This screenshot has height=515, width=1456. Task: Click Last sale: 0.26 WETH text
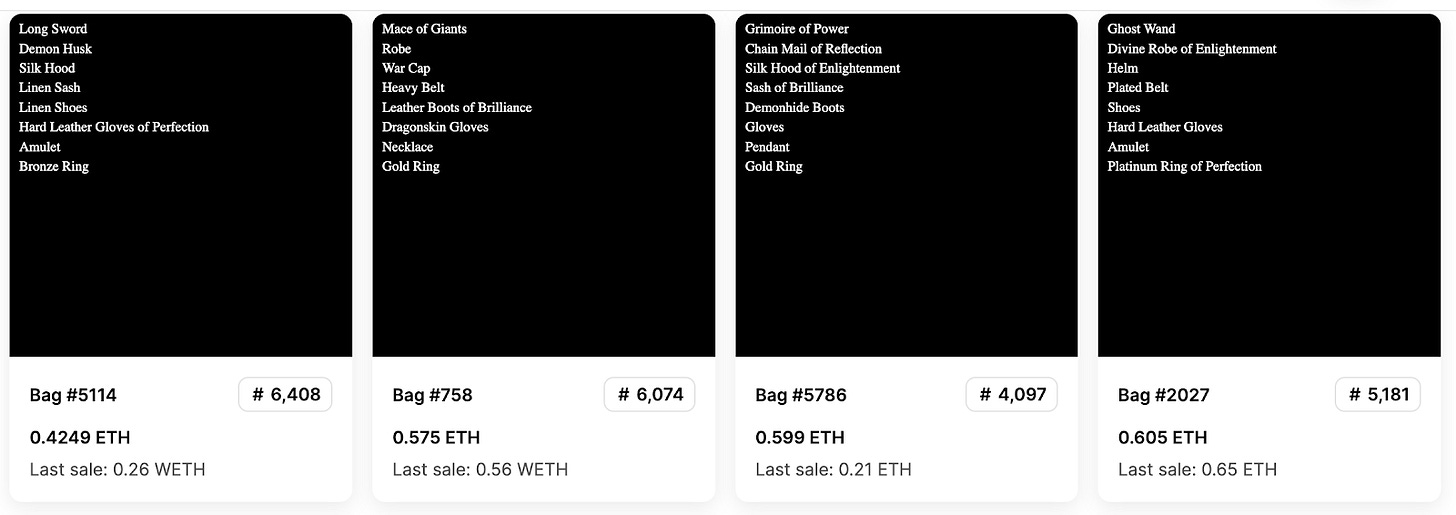pyautogui.click(x=117, y=469)
